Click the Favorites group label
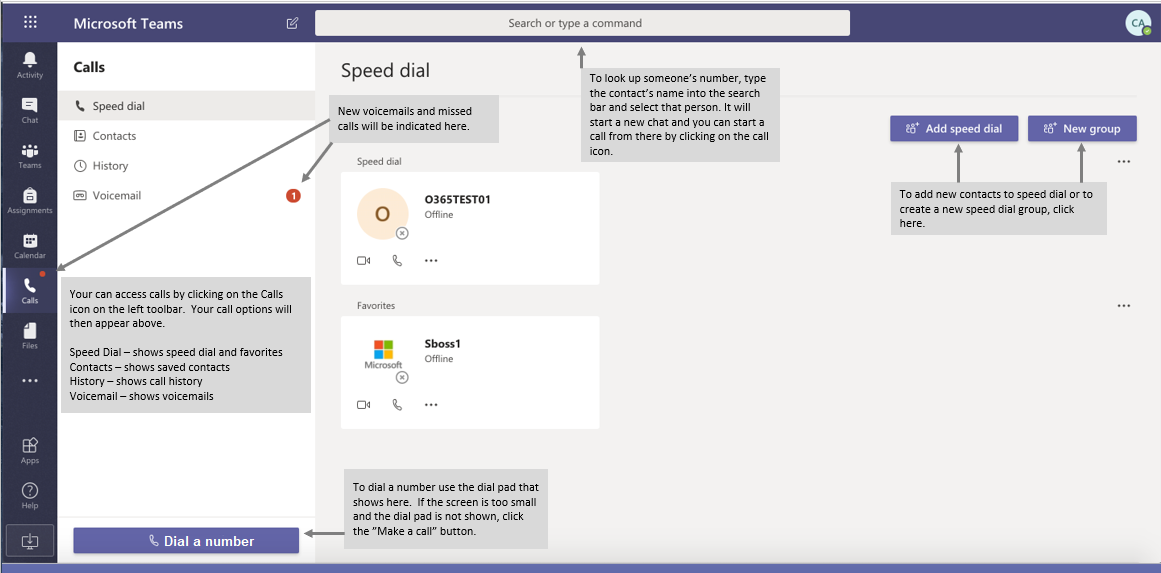This screenshot has width=1161, height=573. 376,305
